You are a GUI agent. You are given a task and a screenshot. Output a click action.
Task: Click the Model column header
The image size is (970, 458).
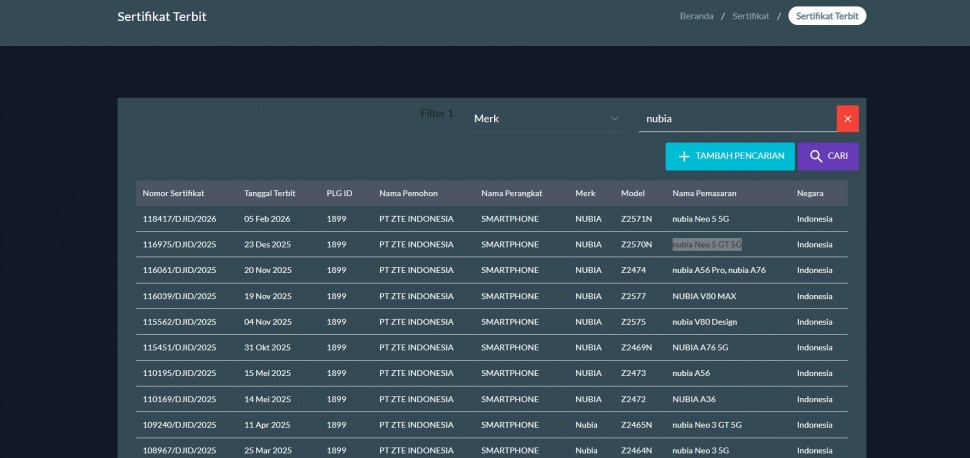pos(632,193)
